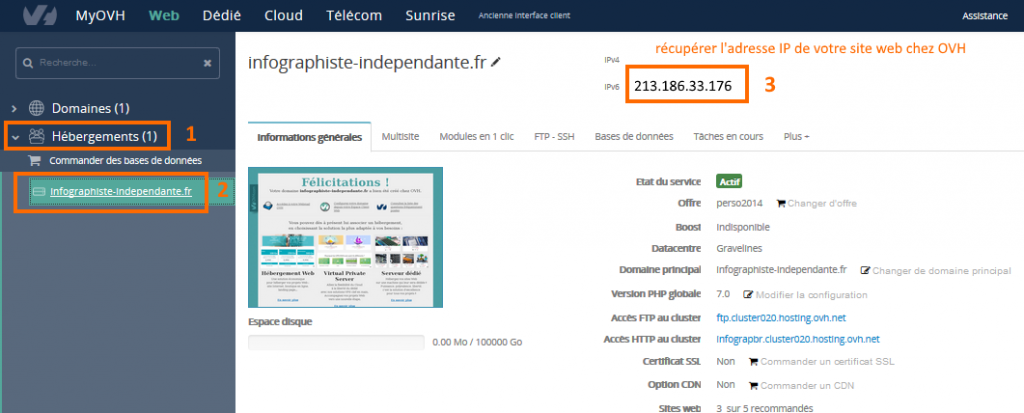Click the Indisponible boost value
This screenshot has height=413, width=1024.
[743, 227]
